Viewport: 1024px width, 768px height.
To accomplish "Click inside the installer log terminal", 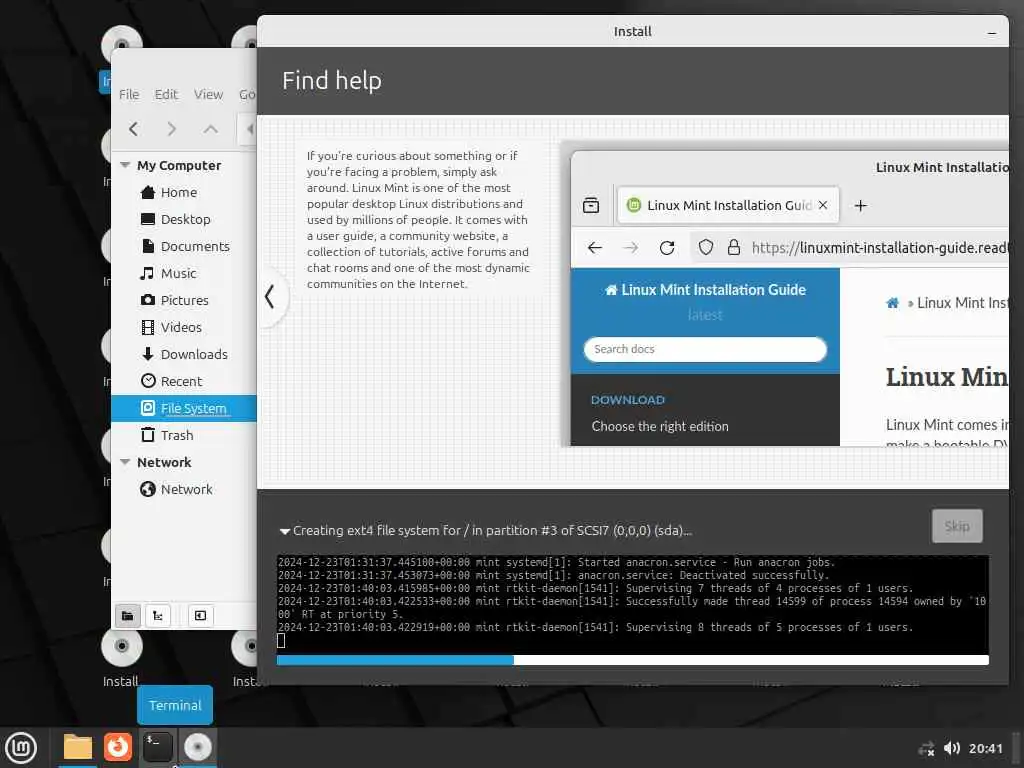I will tap(632, 605).
